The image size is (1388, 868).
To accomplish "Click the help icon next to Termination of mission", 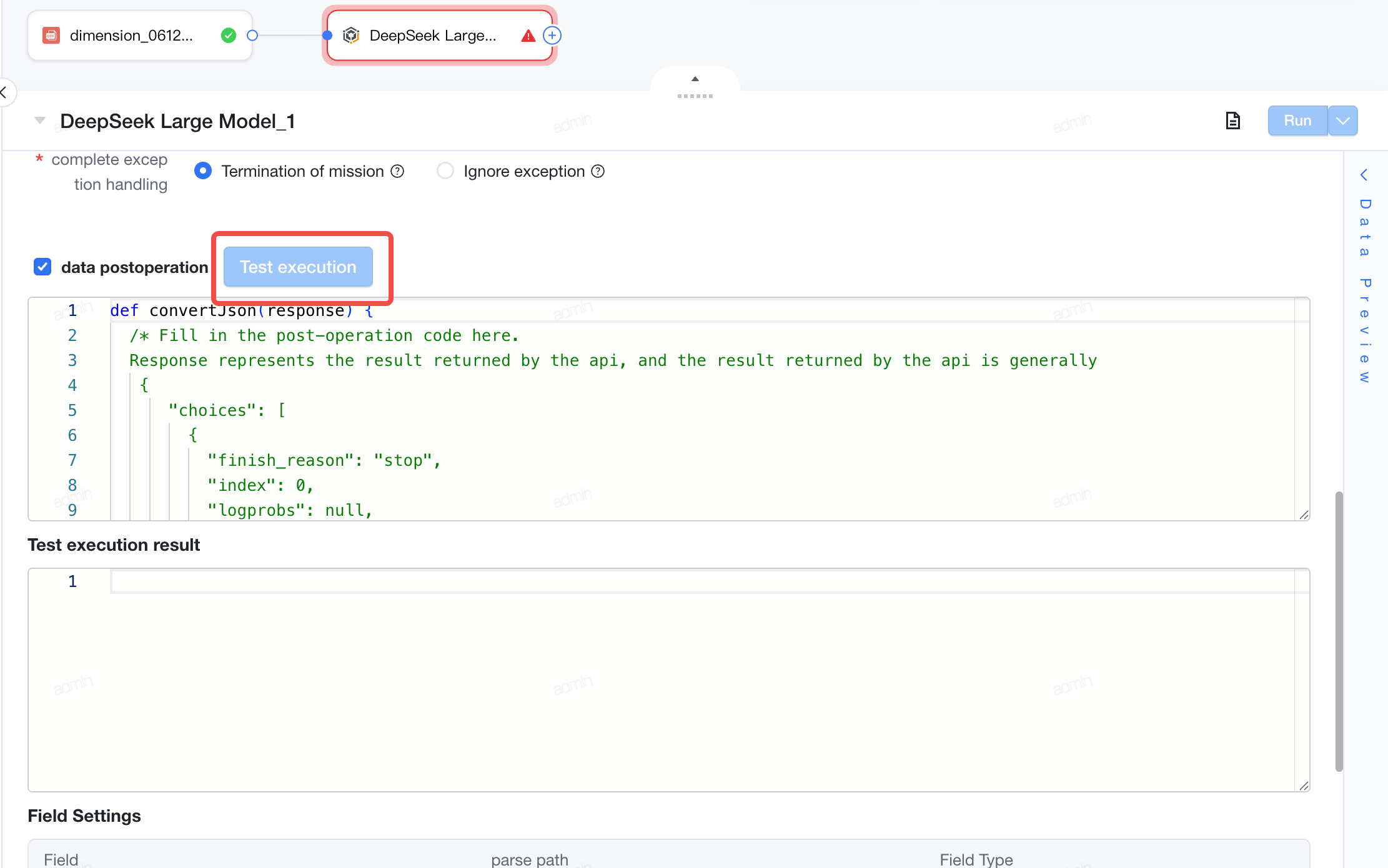I will tap(397, 171).
